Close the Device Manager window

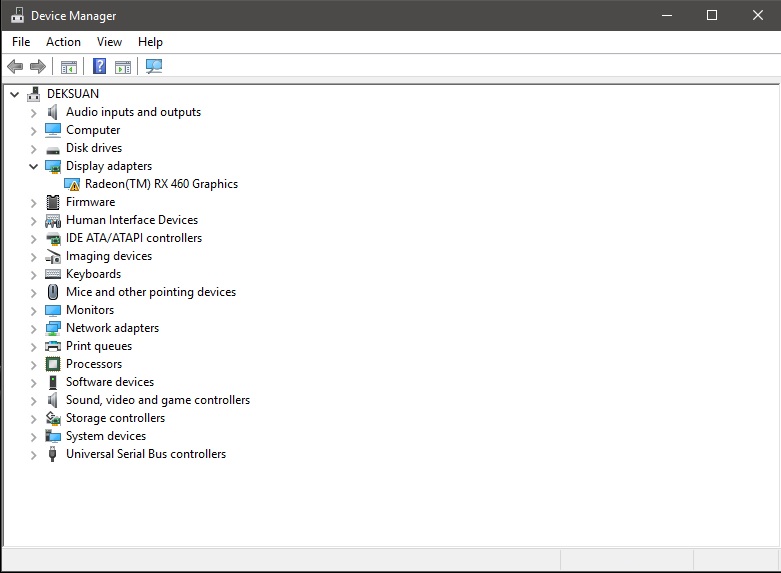(x=758, y=15)
